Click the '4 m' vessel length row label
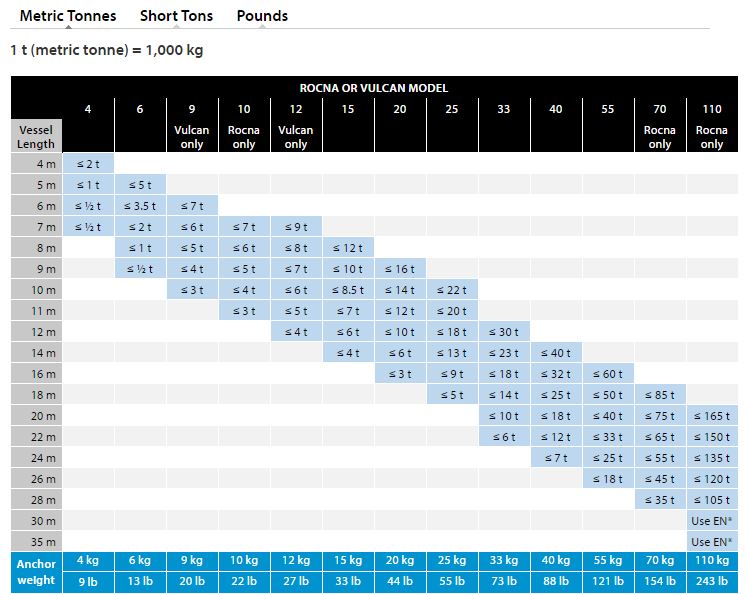The height and width of the screenshot is (594, 746). point(36,164)
